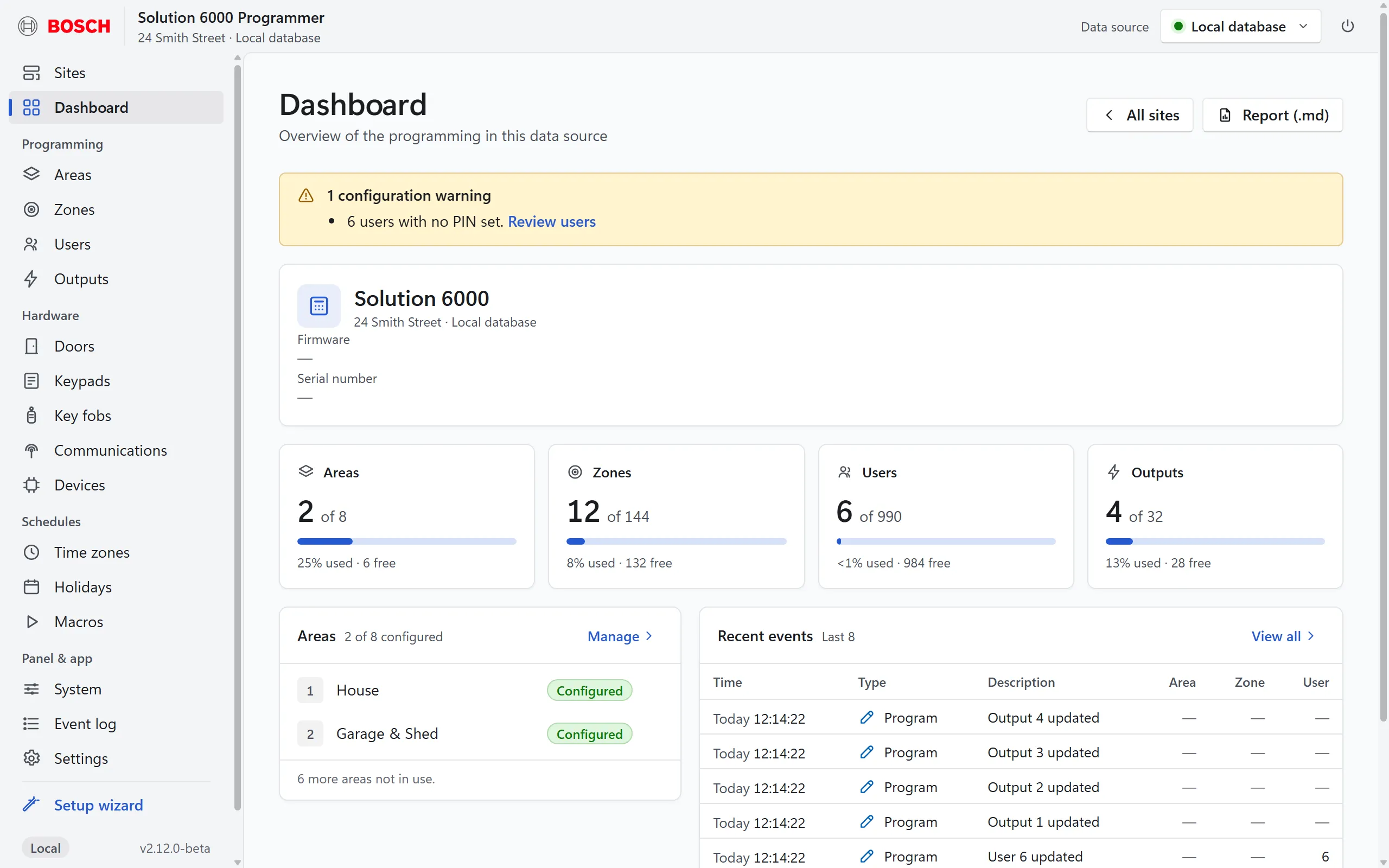Click the Macros play icon

point(31,622)
